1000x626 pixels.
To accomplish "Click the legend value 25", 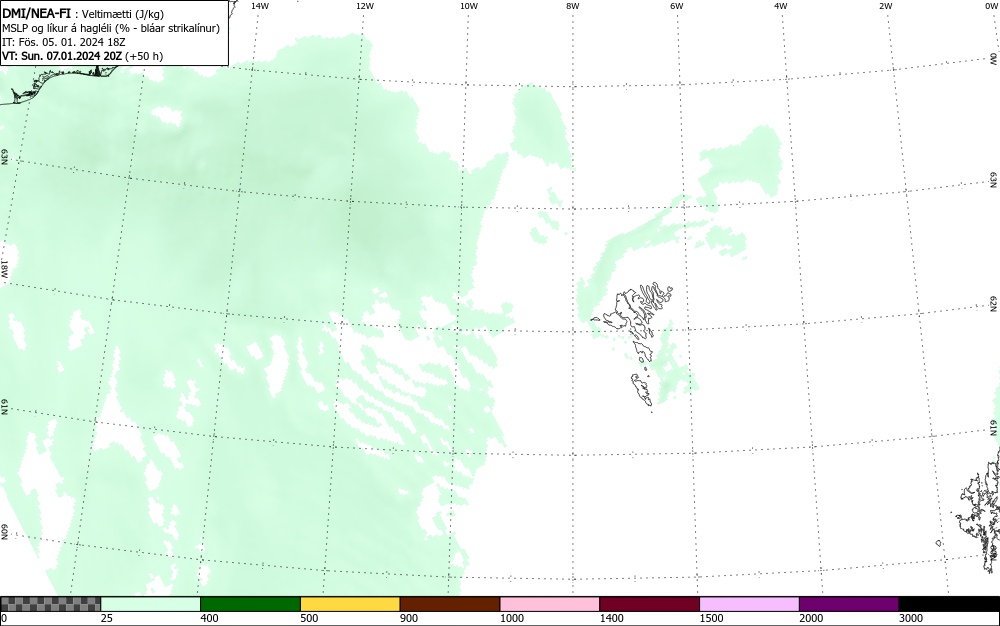I will 107,618.
